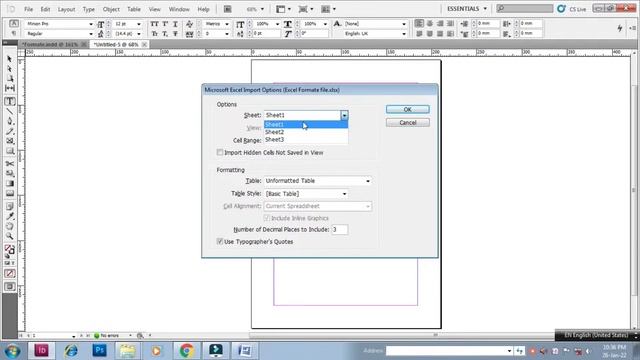The height and width of the screenshot is (360, 640).
Task: Open Photoshop from the taskbar
Action: pyautogui.click(x=99, y=351)
